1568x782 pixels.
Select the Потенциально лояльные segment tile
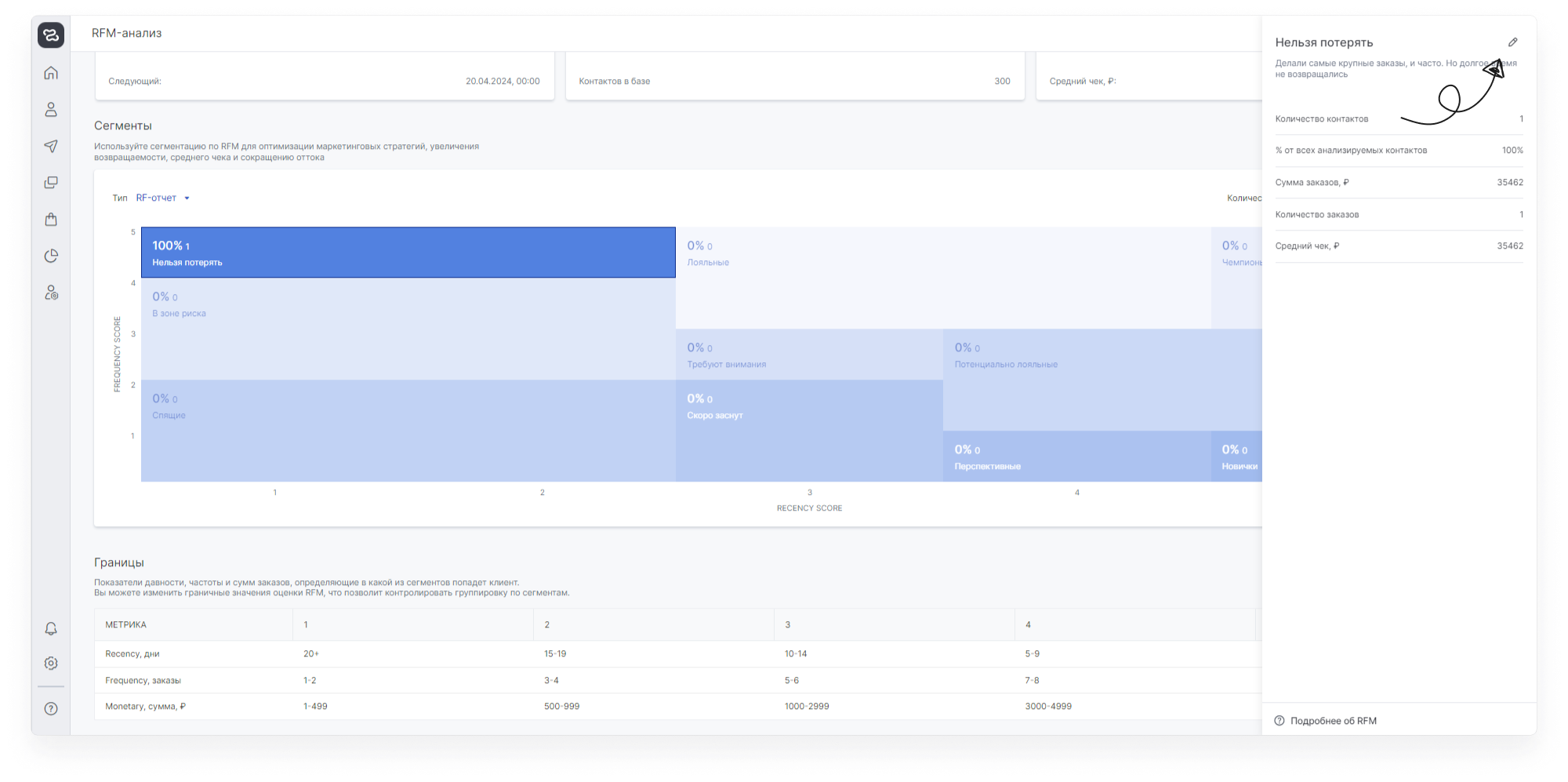click(1102, 380)
